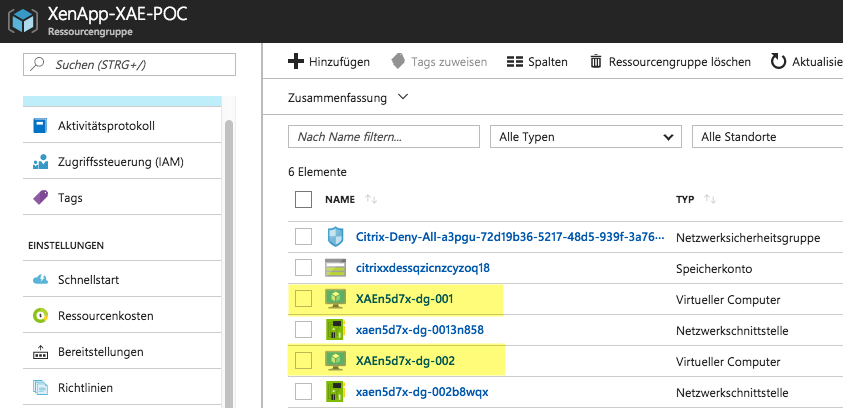Open Bereitstellungen menu item
Screen dimensions: 843x408
[122, 352]
